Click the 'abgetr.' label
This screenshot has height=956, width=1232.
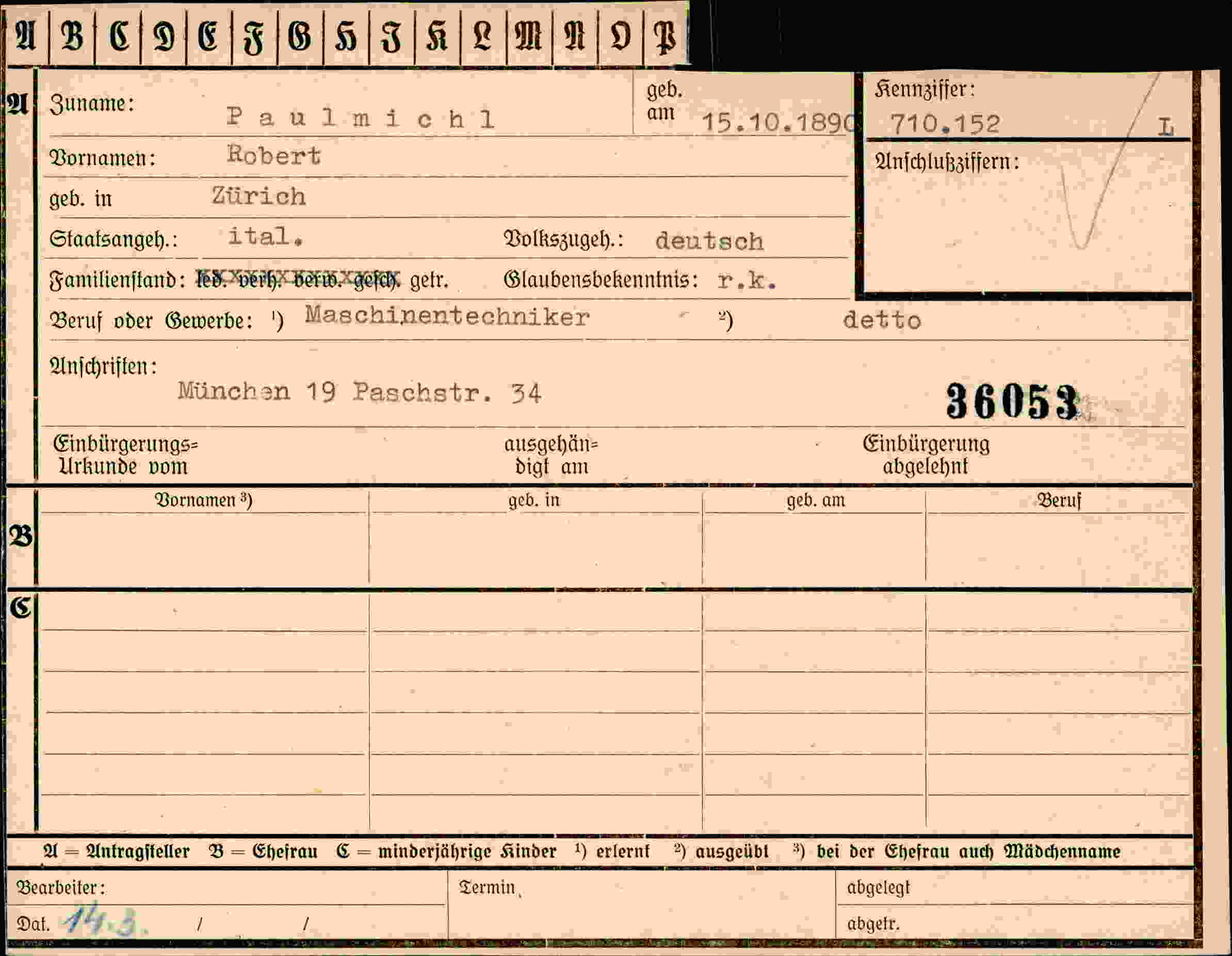coord(873,924)
